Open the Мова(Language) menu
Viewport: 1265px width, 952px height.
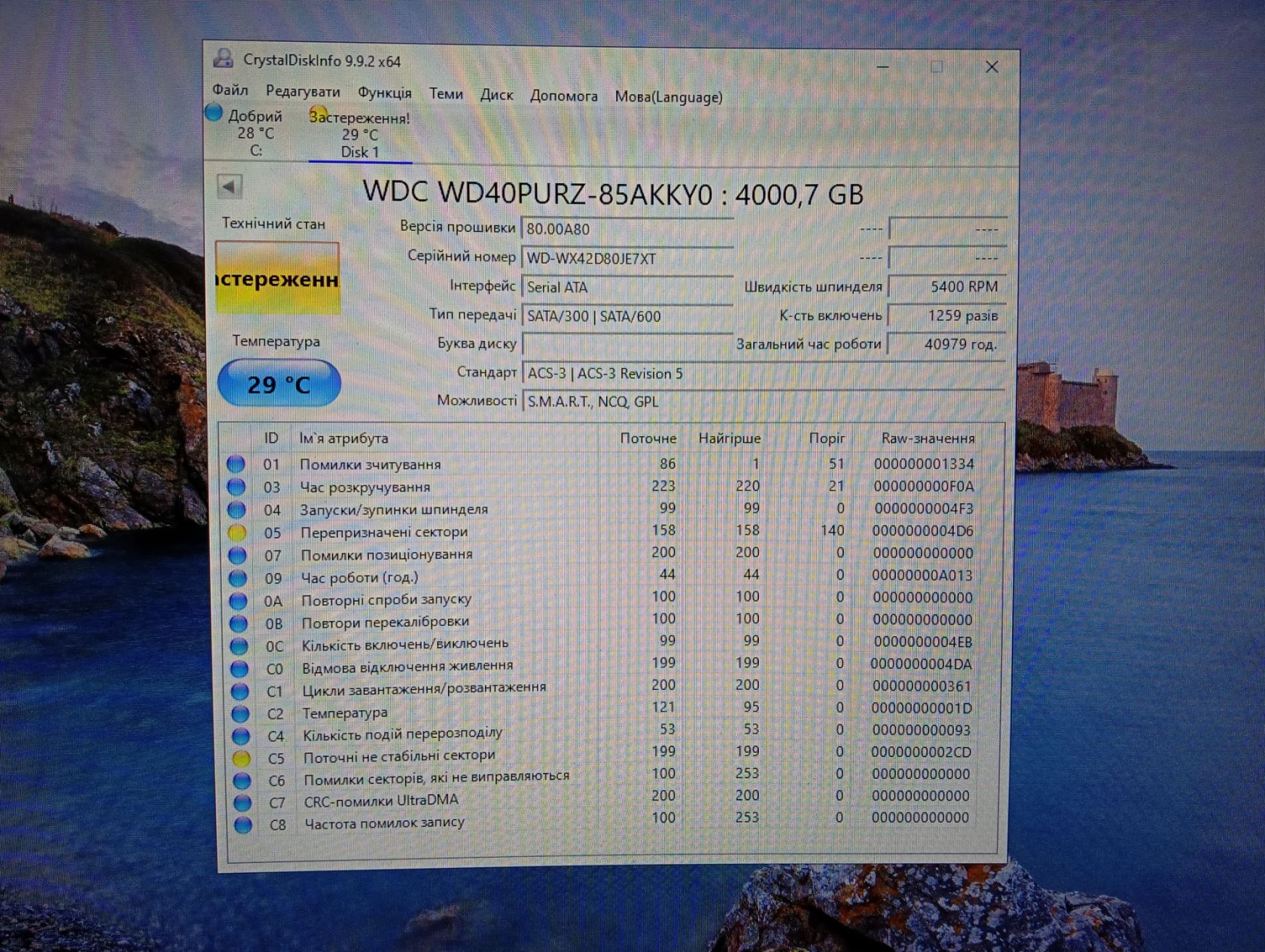click(669, 97)
